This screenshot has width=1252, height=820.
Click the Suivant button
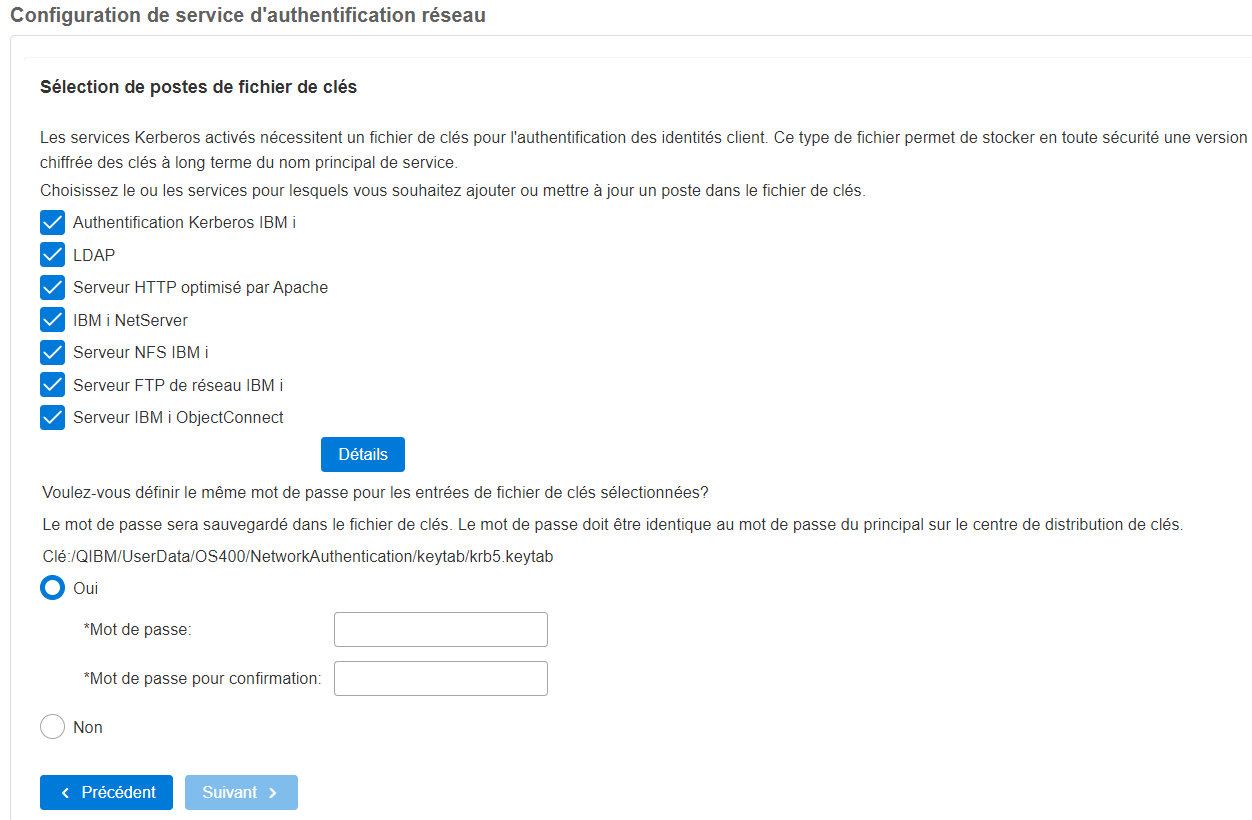point(241,792)
